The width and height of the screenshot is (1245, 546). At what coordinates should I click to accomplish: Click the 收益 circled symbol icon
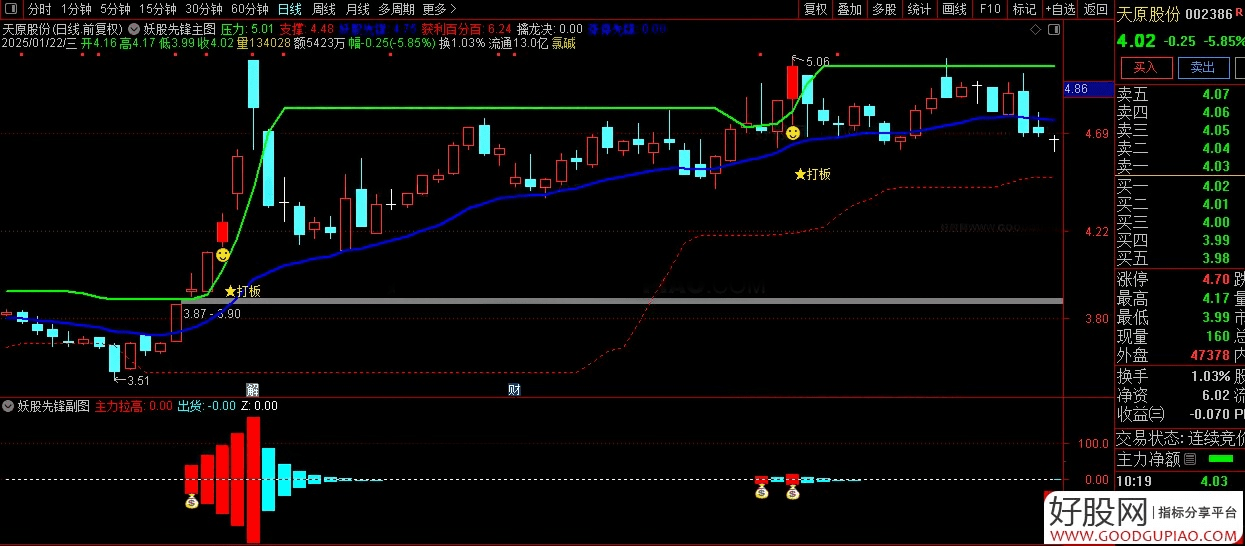coord(1158,414)
